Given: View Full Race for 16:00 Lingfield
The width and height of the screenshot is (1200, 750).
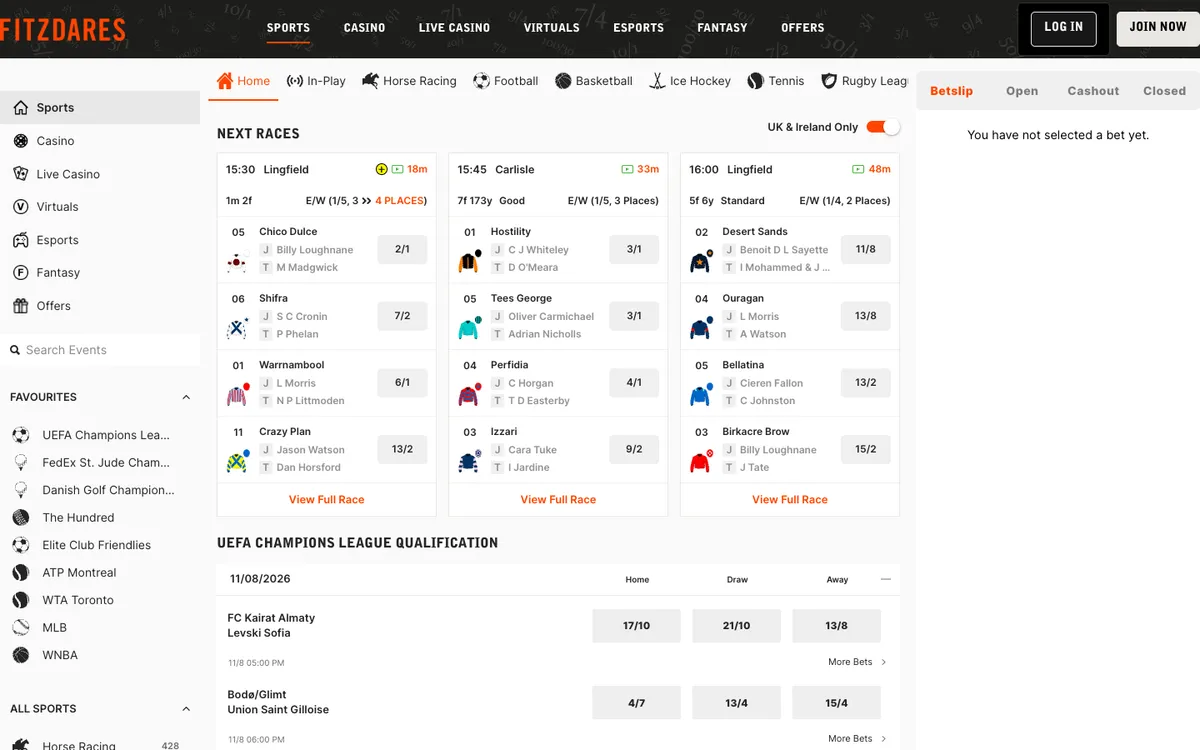Looking at the screenshot, I should tap(790, 499).
